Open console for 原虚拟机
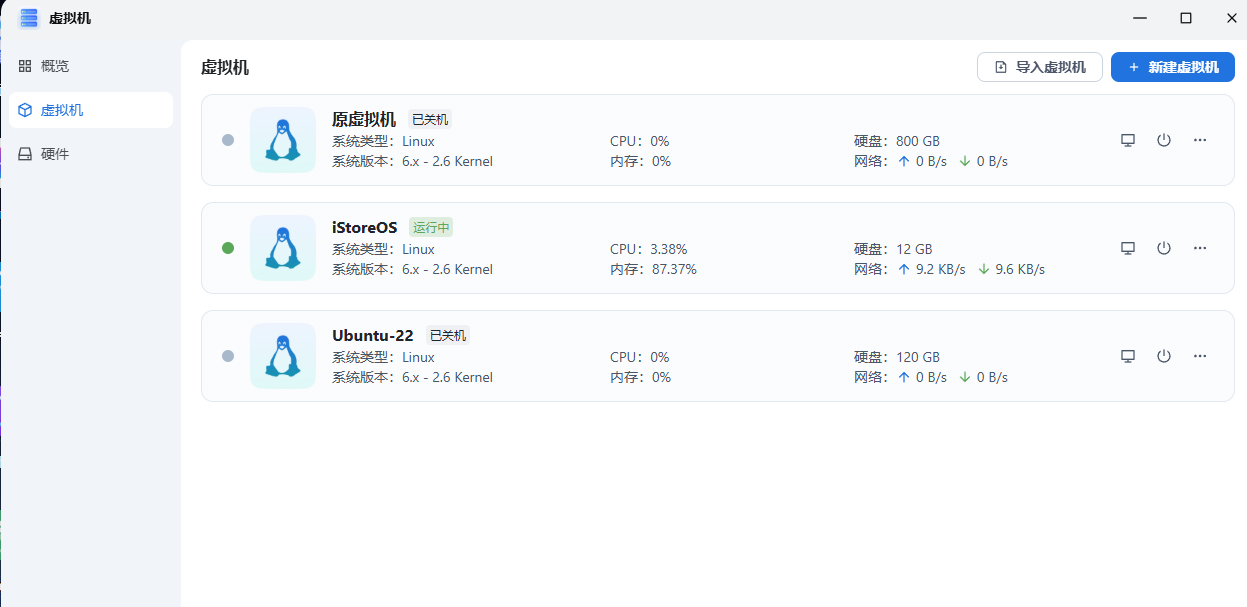 click(1128, 140)
